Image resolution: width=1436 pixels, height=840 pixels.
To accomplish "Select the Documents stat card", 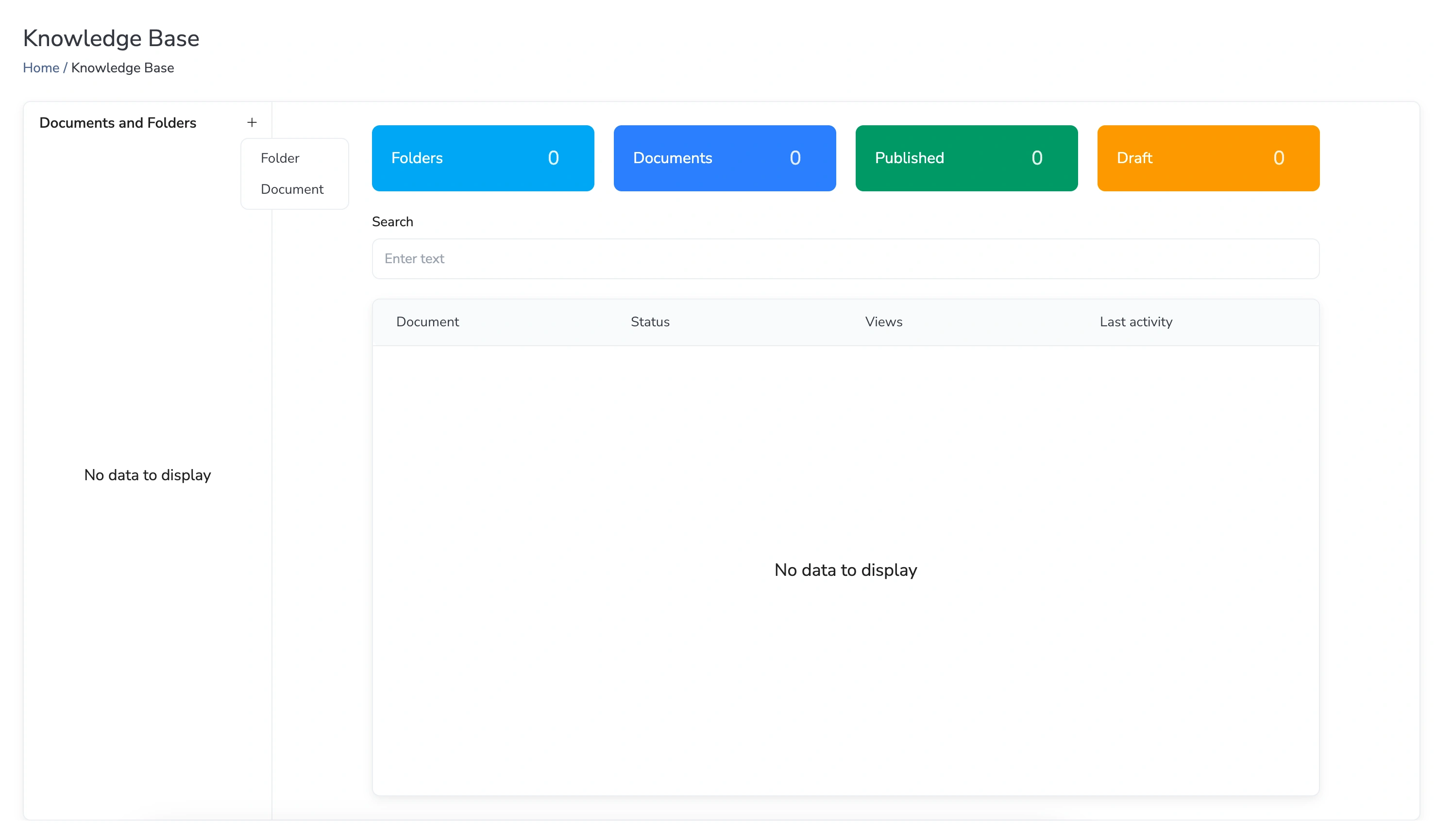I will click(724, 158).
